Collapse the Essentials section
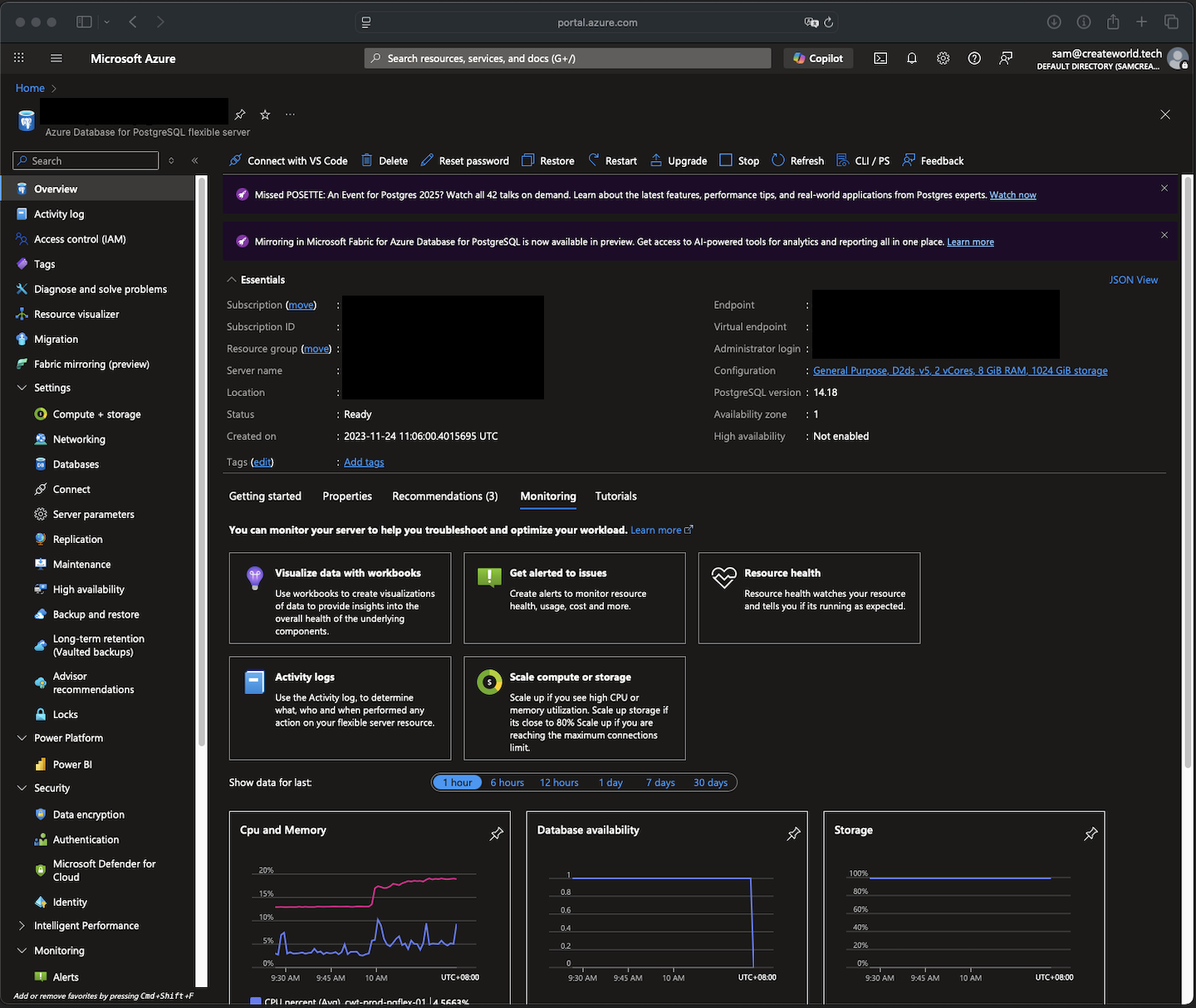This screenshot has height=1008, width=1196. 232,280
